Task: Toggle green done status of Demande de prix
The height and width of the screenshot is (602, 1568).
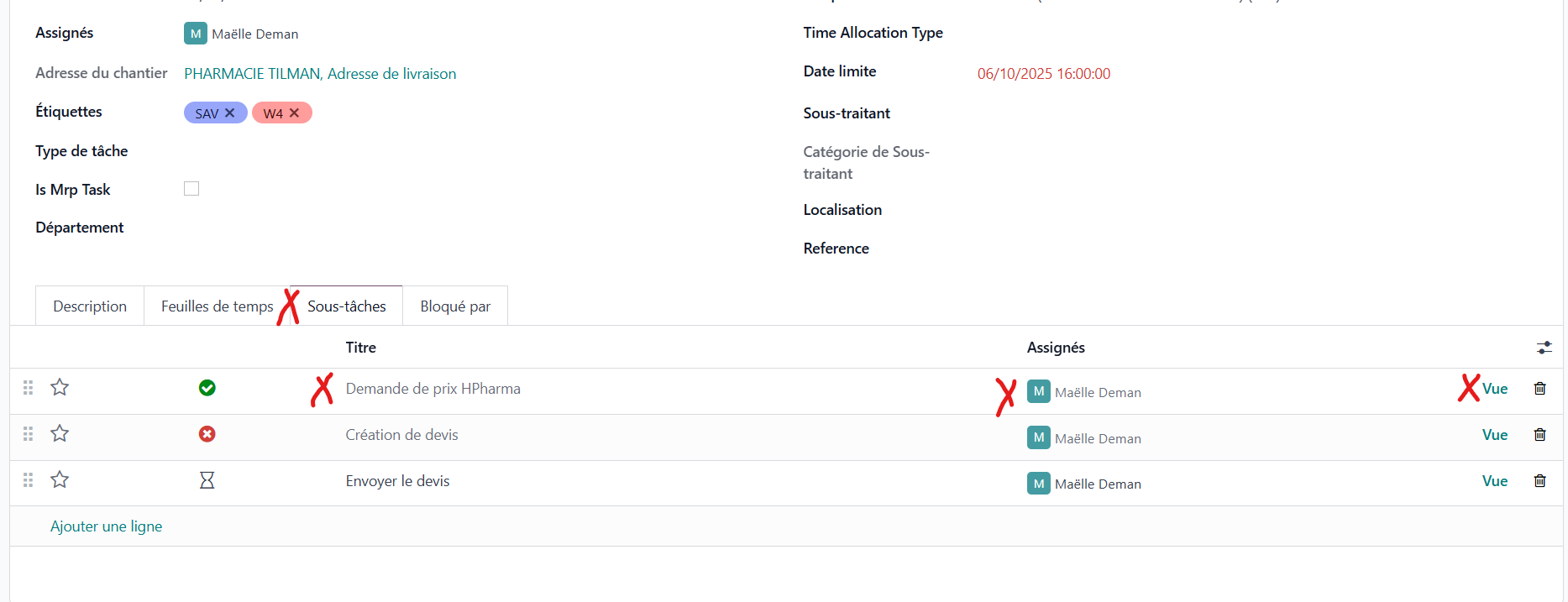Action: coord(207,388)
